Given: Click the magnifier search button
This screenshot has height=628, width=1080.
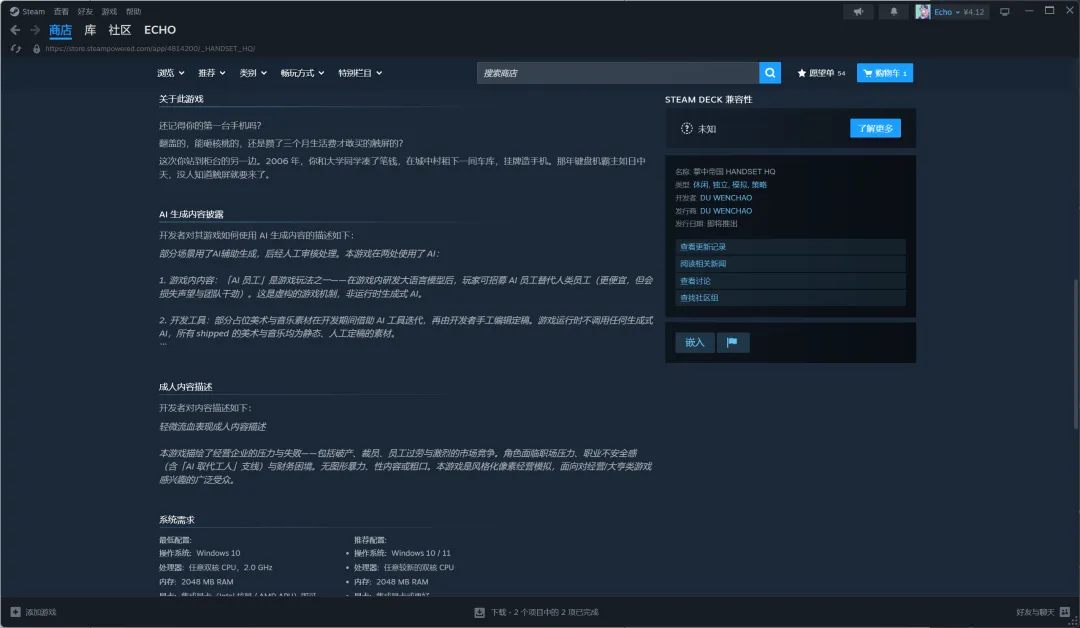Looking at the screenshot, I should (x=770, y=73).
